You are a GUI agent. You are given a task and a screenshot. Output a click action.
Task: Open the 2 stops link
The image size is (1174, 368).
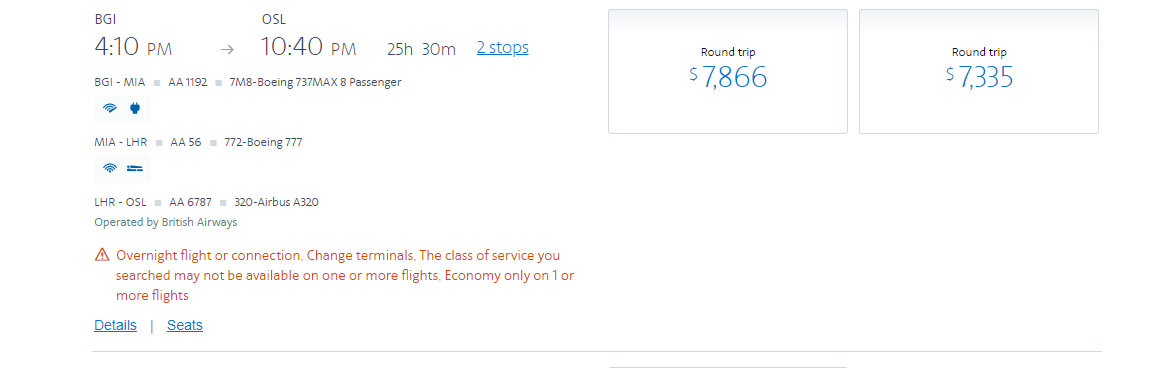pyautogui.click(x=502, y=48)
